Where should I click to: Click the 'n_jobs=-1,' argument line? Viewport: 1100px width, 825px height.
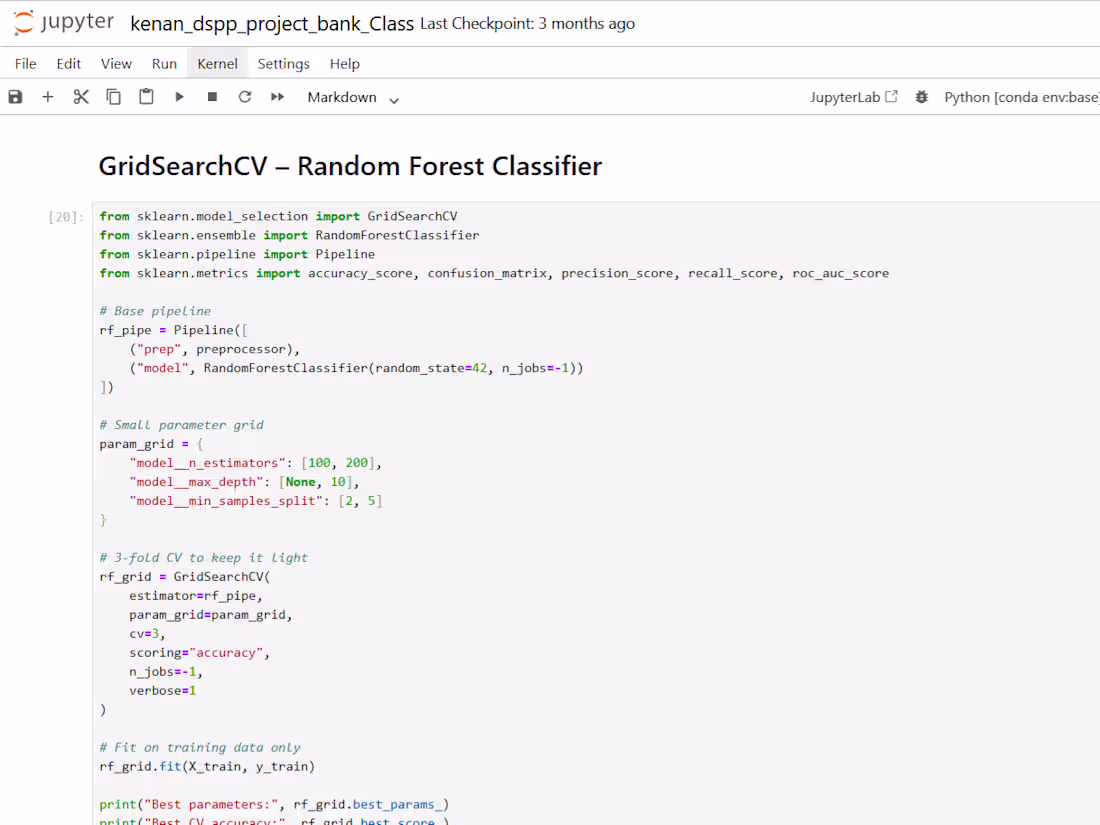coord(166,671)
